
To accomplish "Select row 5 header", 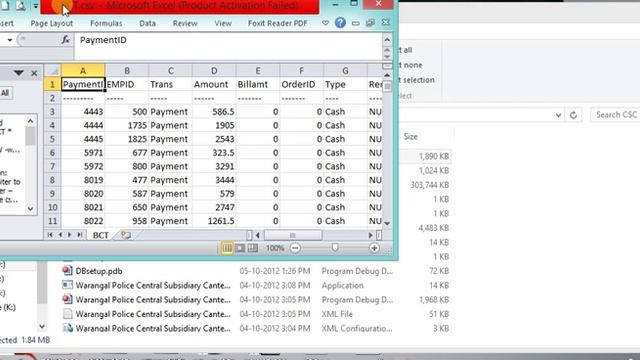I will click(x=52, y=139).
